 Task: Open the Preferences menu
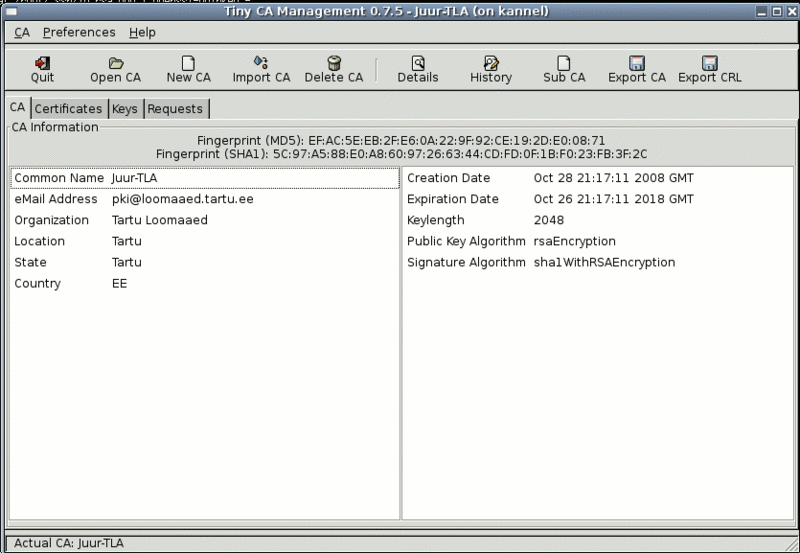tap(79, 33)
